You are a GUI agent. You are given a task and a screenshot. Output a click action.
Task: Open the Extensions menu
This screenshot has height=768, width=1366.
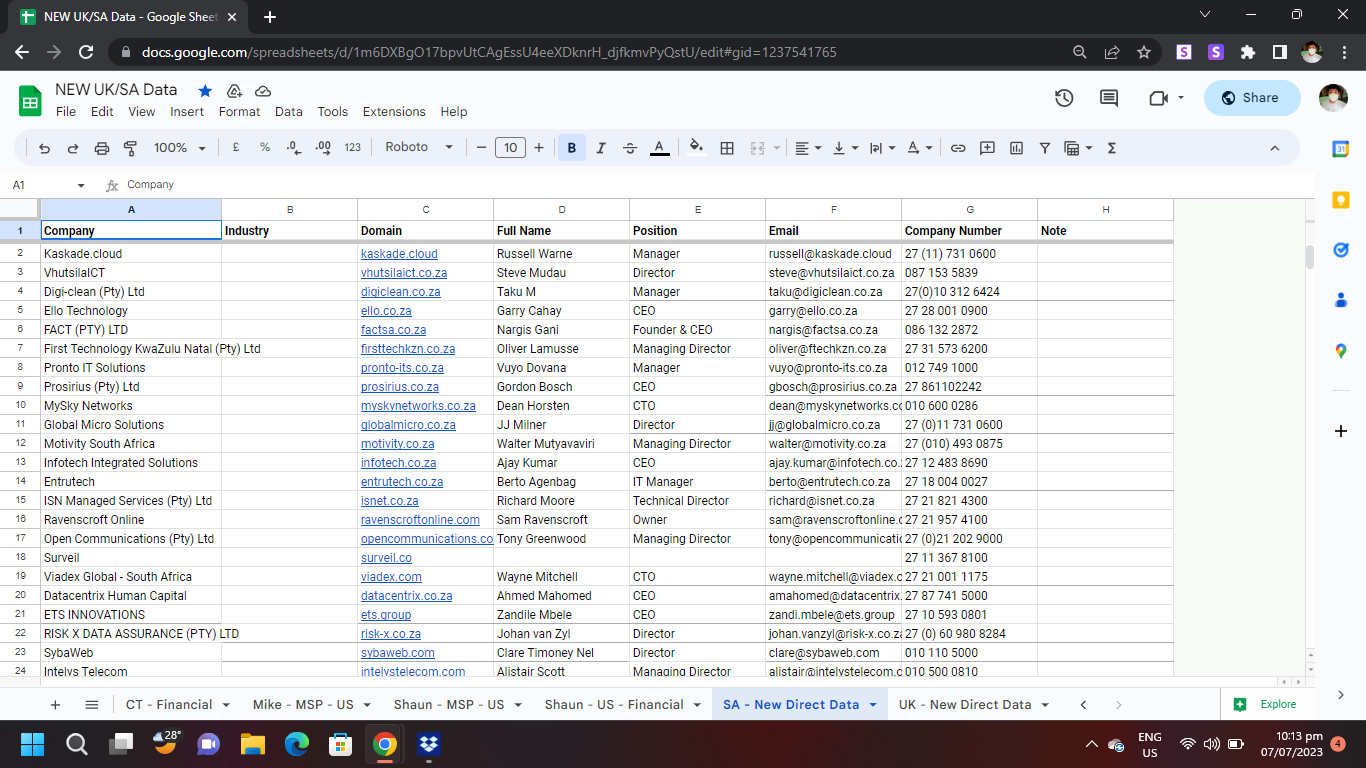[394, 112]
